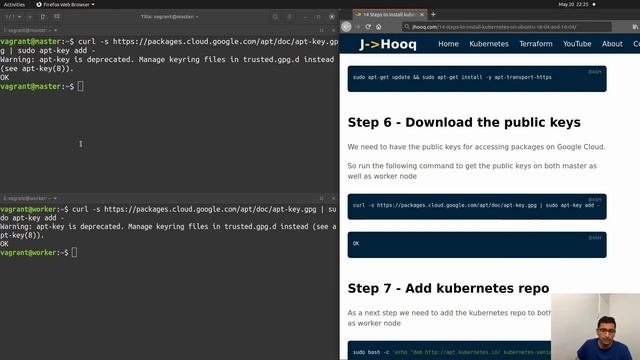The image size is (640, 360).
Task: Split terminal to the right in Tilix
Action: tap(43, 17)
